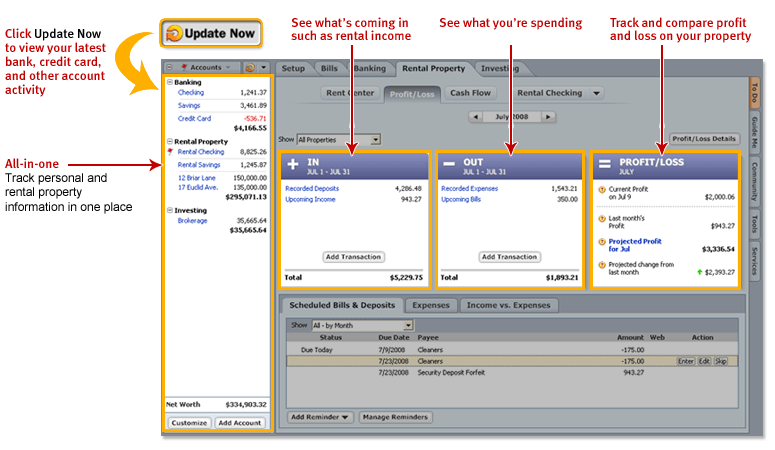Collapse the Rental Property account group
Image resolution: width=775 pixels, height=450 pixels.
click(170, 141)
